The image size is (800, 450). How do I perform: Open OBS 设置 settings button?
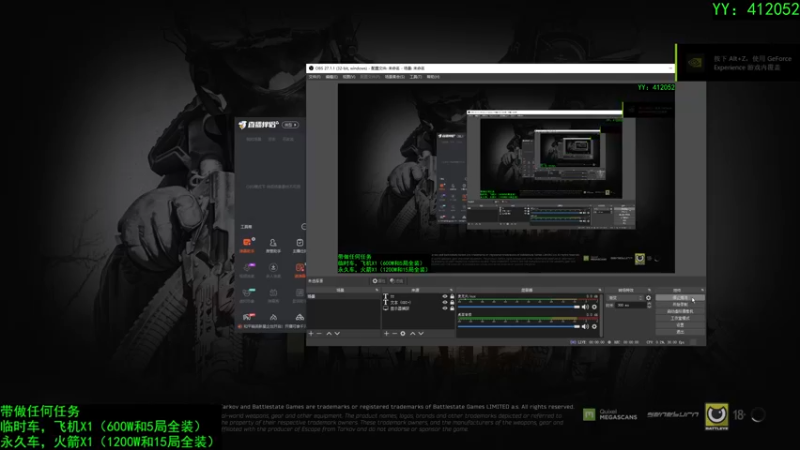click(x=680, y=325)
